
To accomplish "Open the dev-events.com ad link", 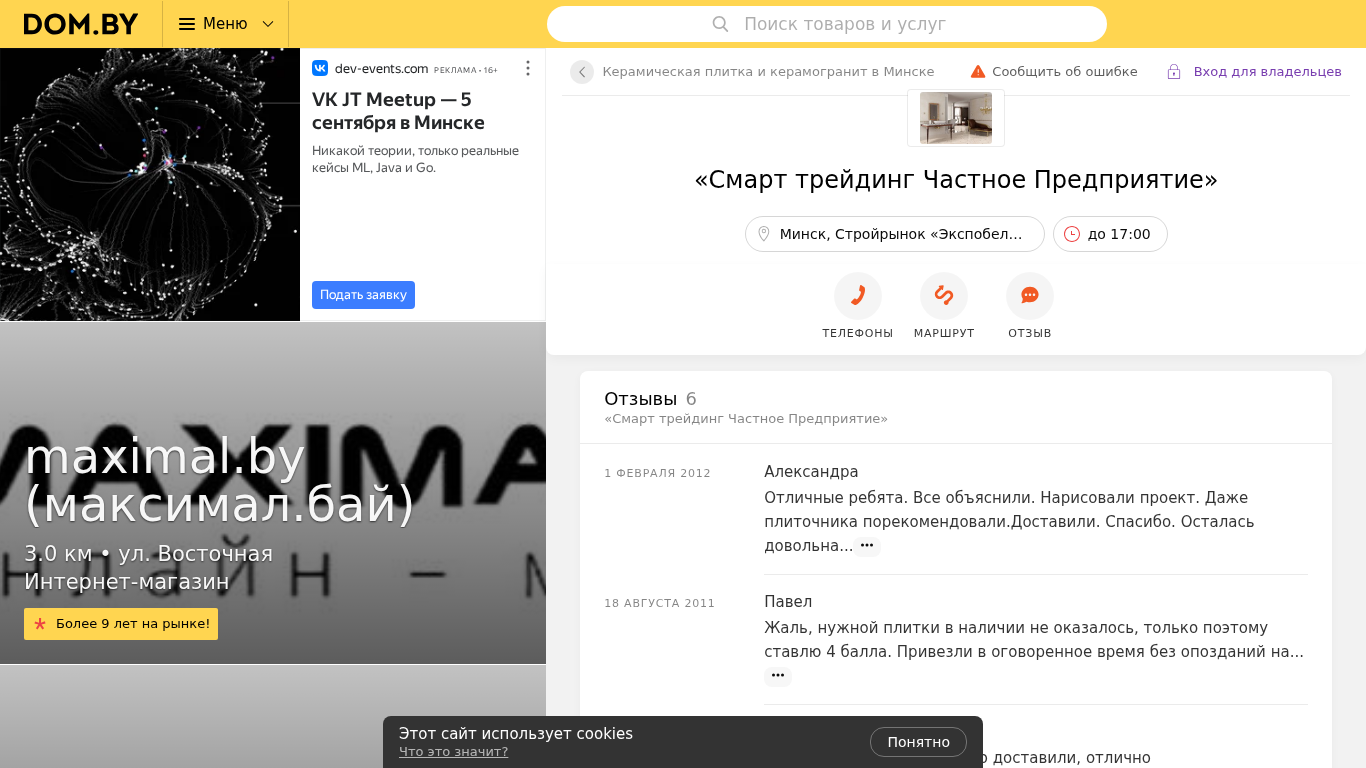I will (381, 68).
